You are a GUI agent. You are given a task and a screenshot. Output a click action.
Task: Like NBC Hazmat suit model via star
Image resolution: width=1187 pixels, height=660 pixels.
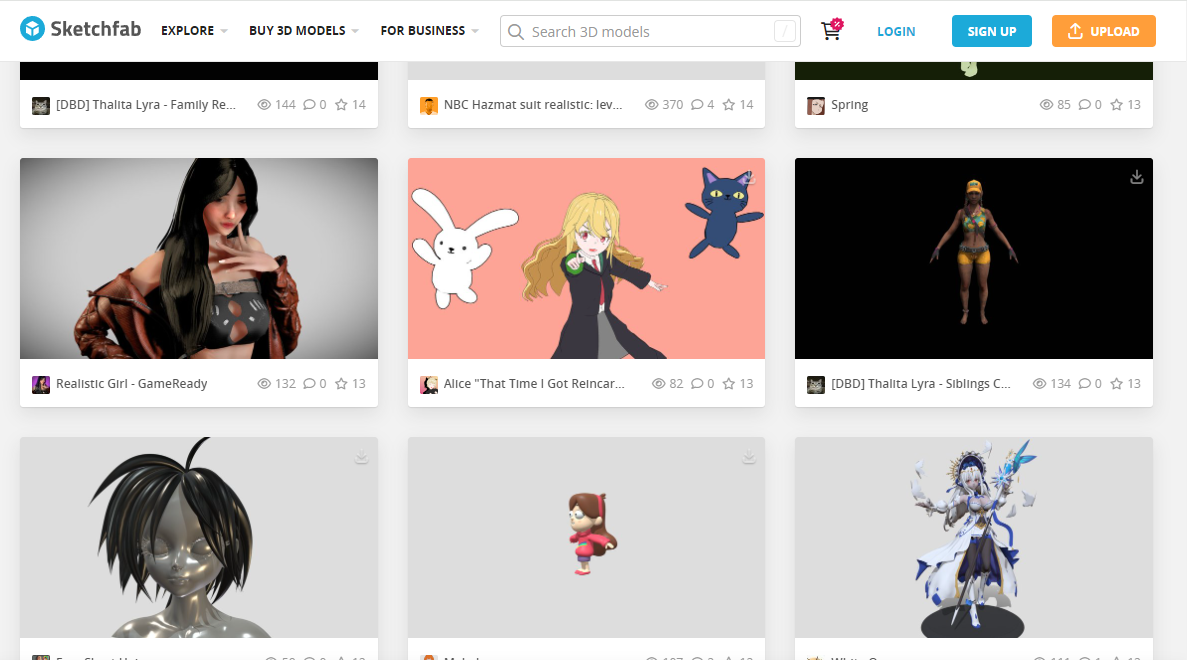coord(729,104)
